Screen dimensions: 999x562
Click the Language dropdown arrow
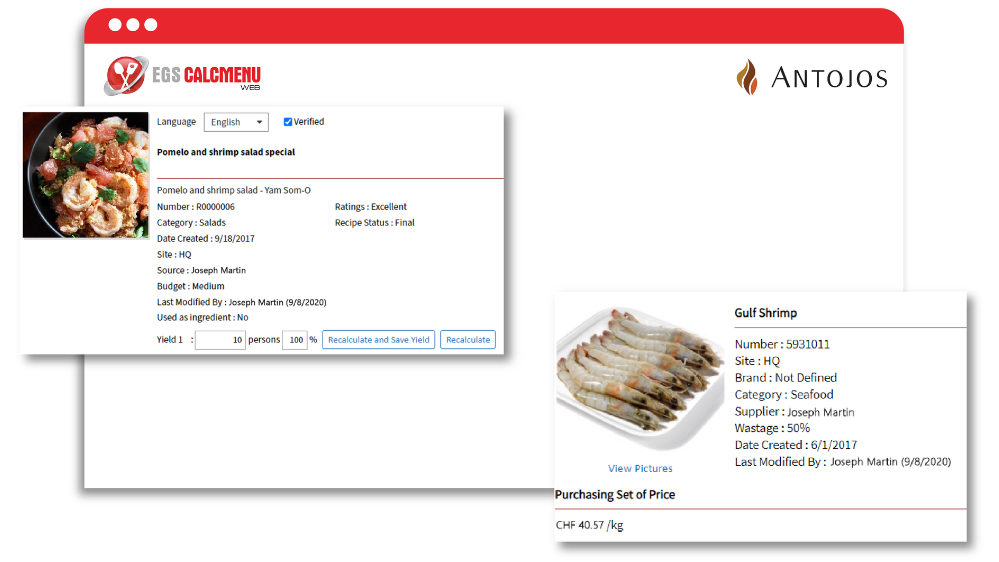[x=259, y=122]
